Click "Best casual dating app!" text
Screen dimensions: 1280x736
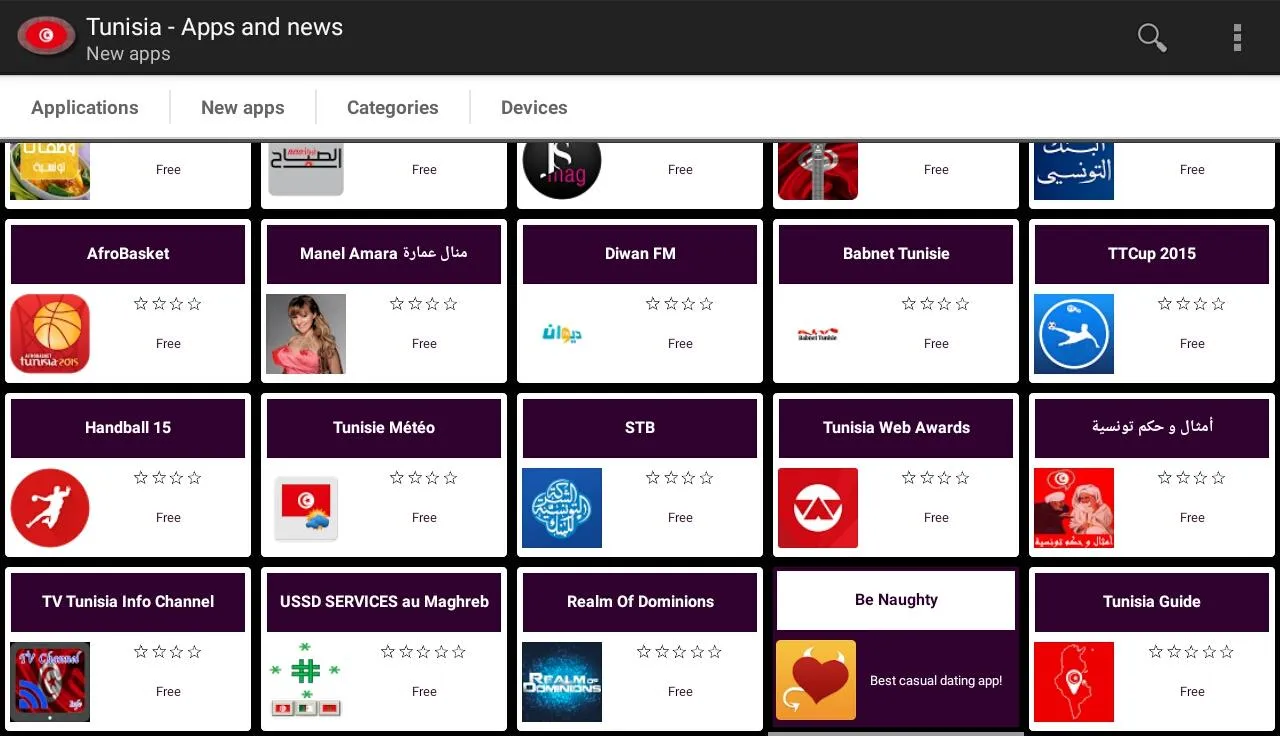coord(936,681)
